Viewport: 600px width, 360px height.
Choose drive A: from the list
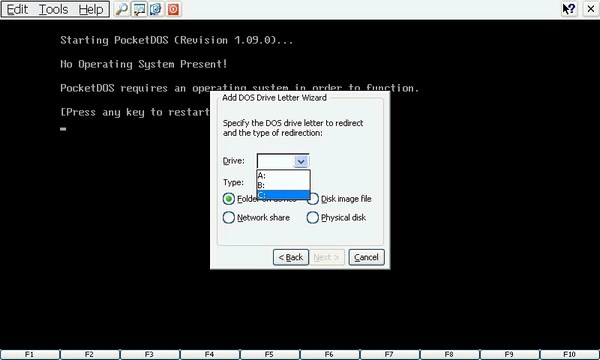pos(283,176)
